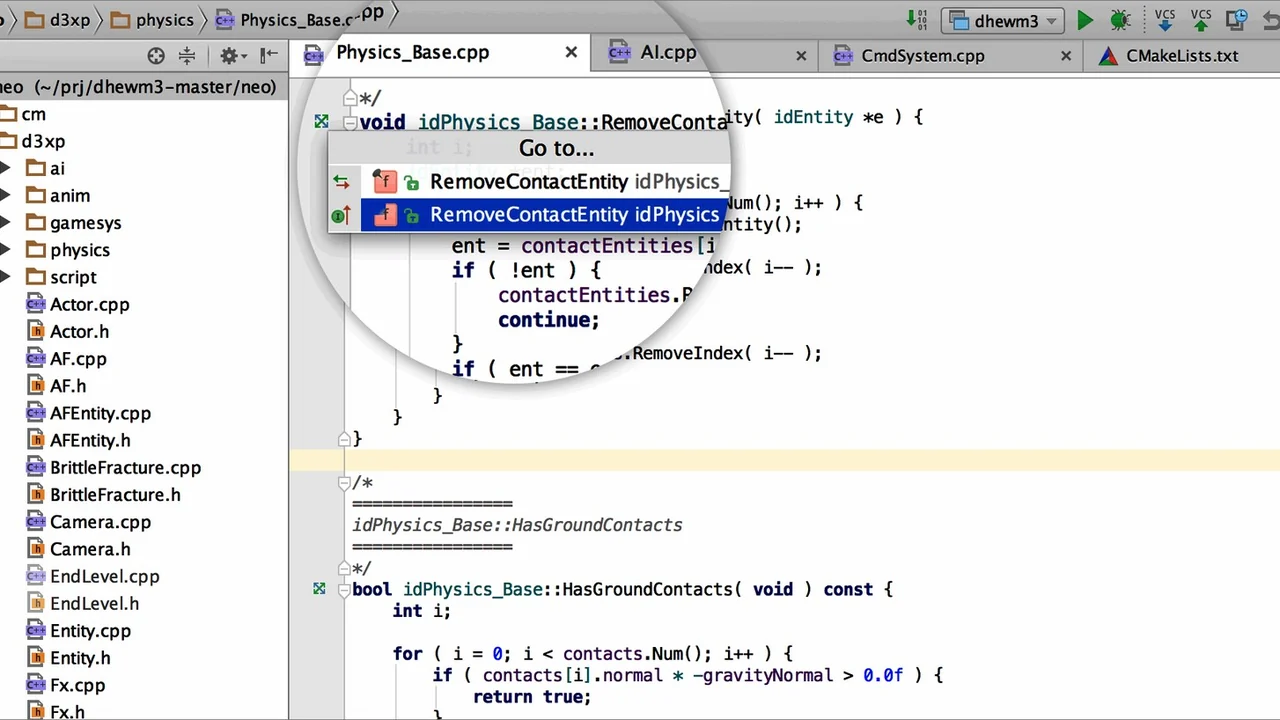Expand the gamesys folder
Screen dimensions: 1280x720
click(6, 223)
